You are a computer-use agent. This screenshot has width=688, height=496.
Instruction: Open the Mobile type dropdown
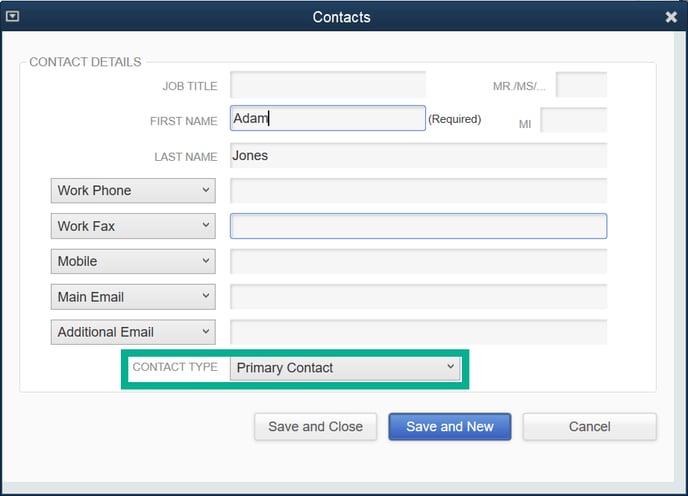133,261
